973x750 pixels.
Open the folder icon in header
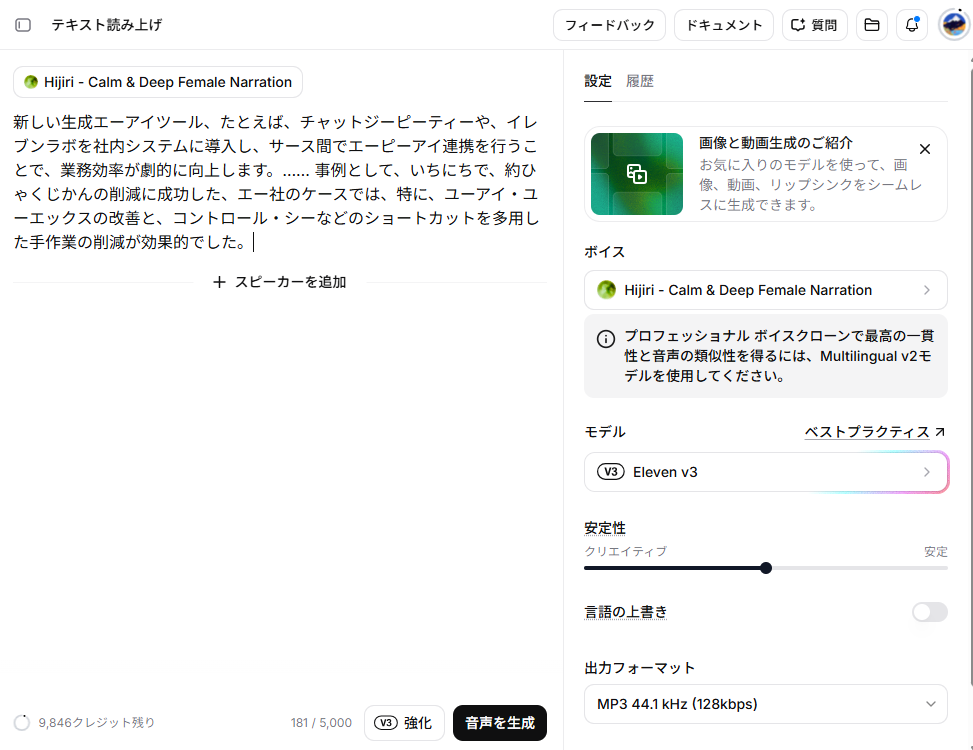872,25
